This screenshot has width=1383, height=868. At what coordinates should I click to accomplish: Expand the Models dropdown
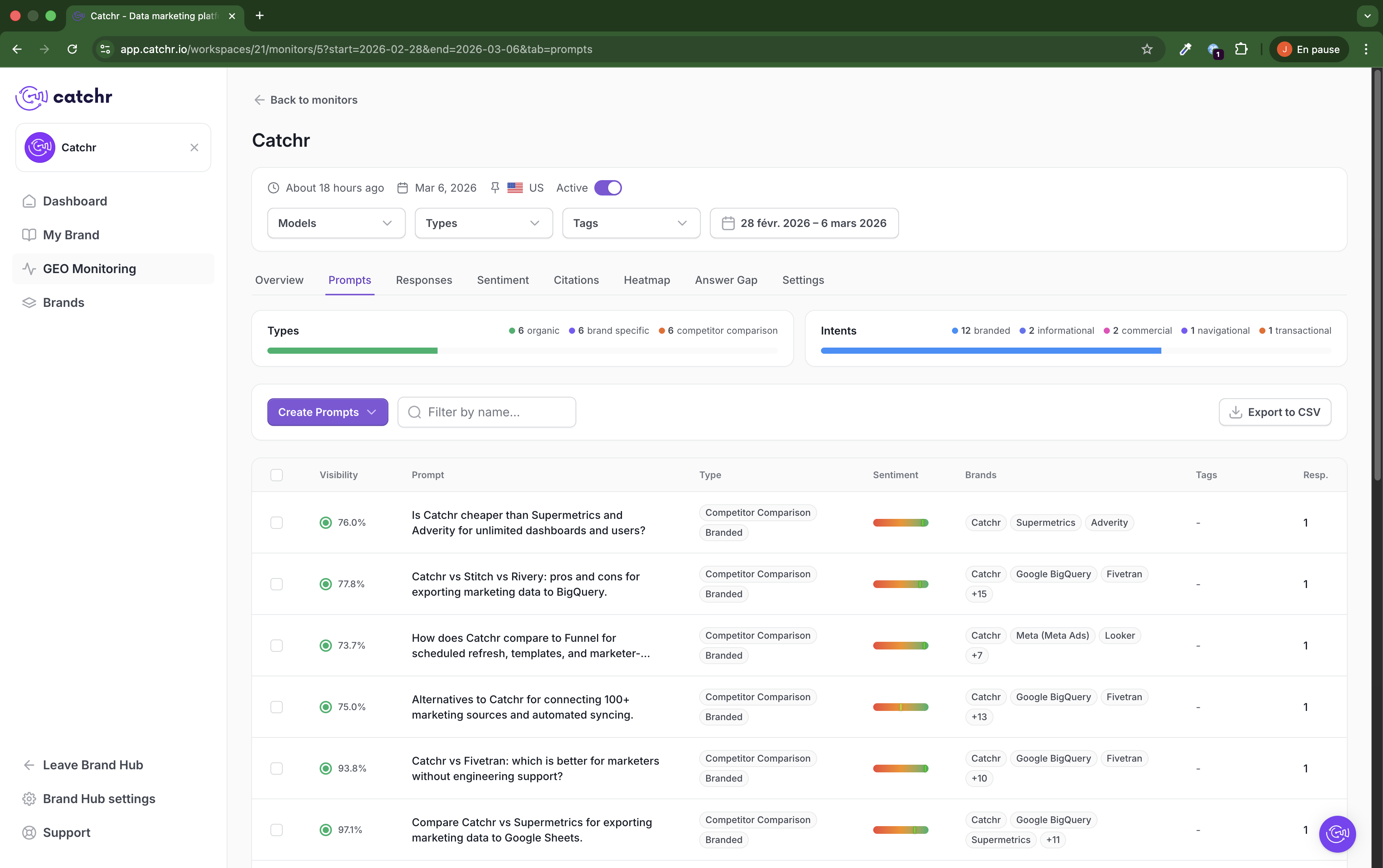pos(336,223)
